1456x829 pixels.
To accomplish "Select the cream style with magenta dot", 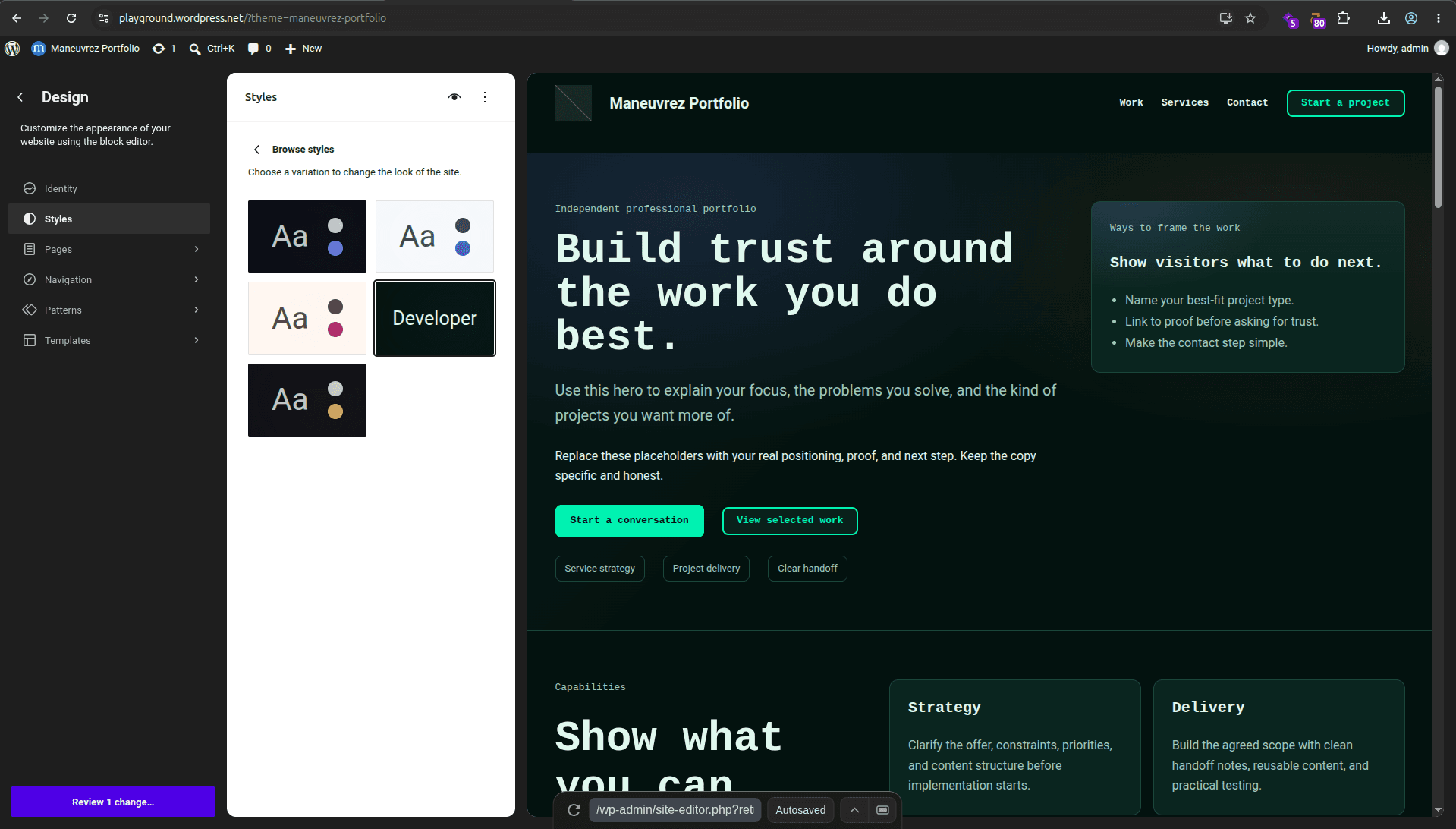I will 307,318.
